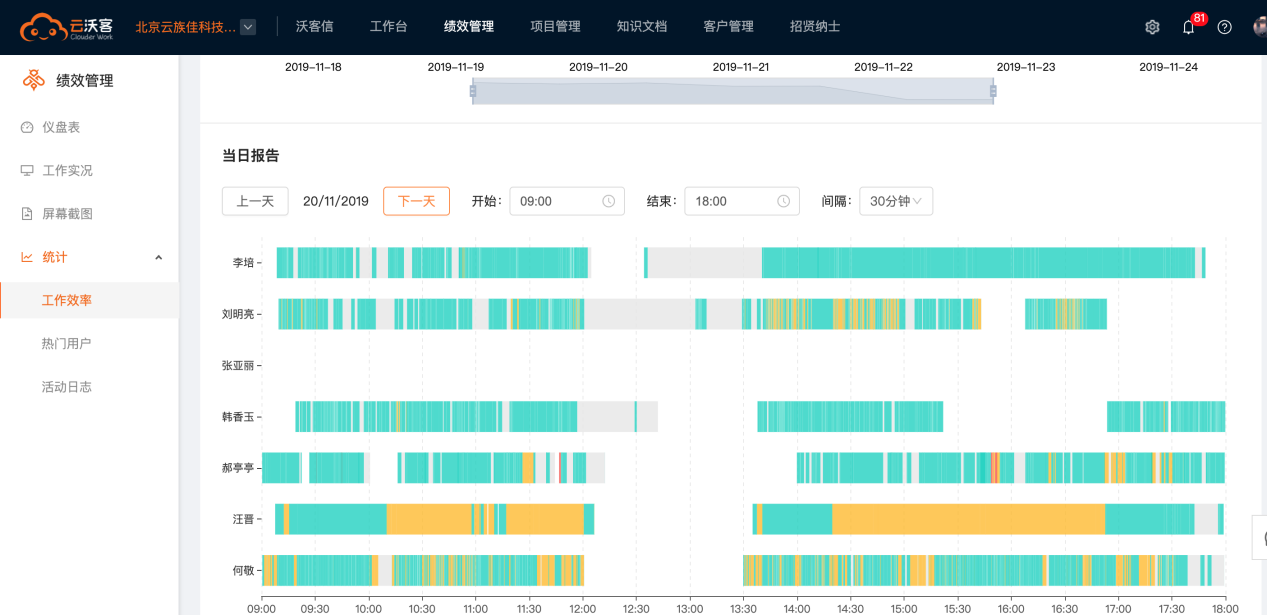1267x615 pixels.
Task: Open the 间隔 30分钟 interval dropdown
Action: coord(896,201)
